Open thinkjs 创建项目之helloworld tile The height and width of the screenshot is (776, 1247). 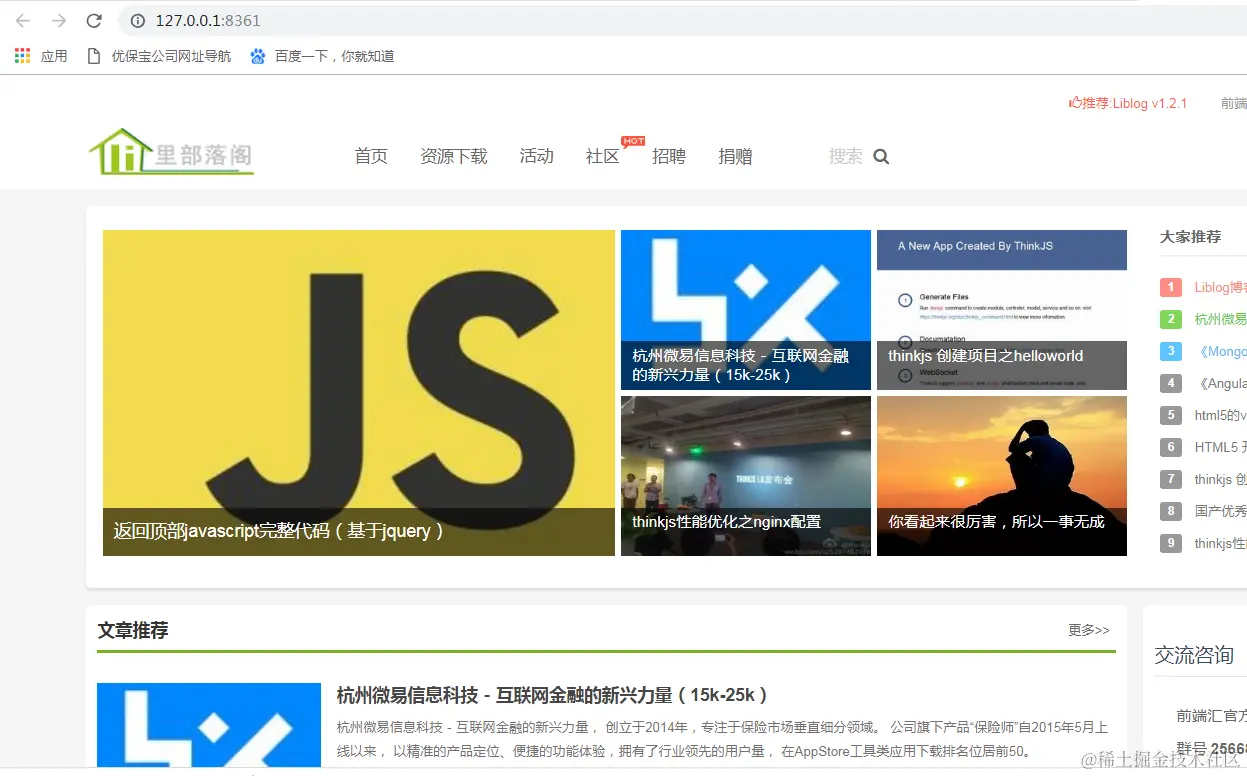(x=1002, y=310)
